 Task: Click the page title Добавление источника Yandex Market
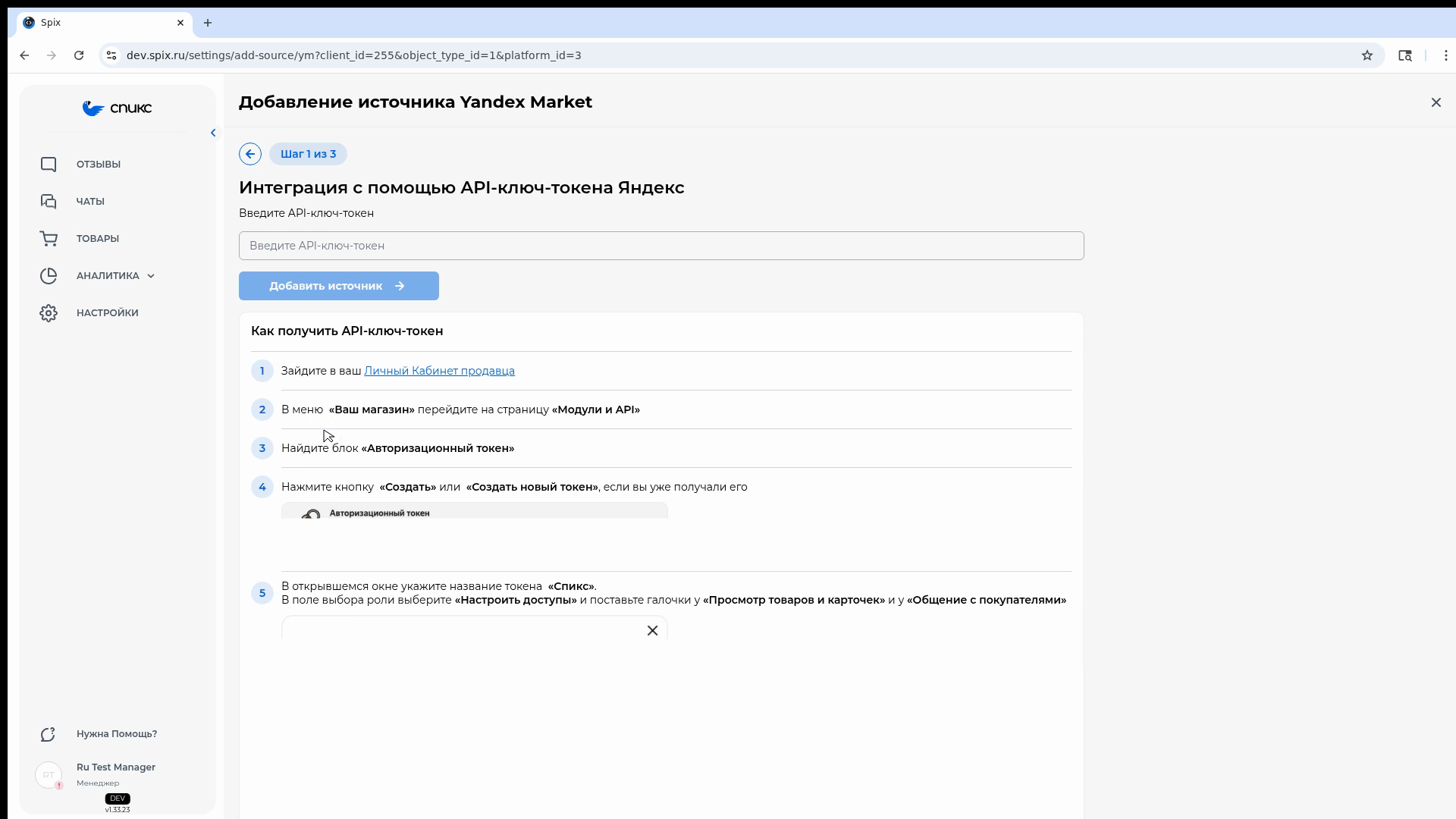tap(416, 102)
